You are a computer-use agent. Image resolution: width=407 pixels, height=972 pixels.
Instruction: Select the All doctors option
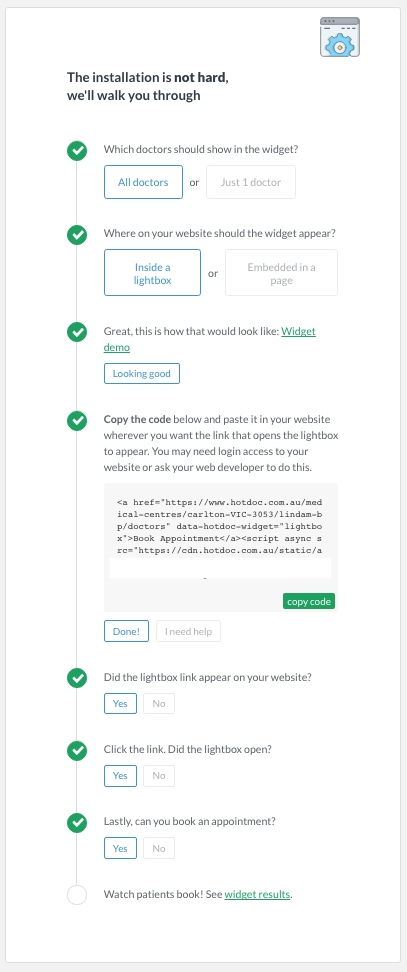[x=143, y=182]
